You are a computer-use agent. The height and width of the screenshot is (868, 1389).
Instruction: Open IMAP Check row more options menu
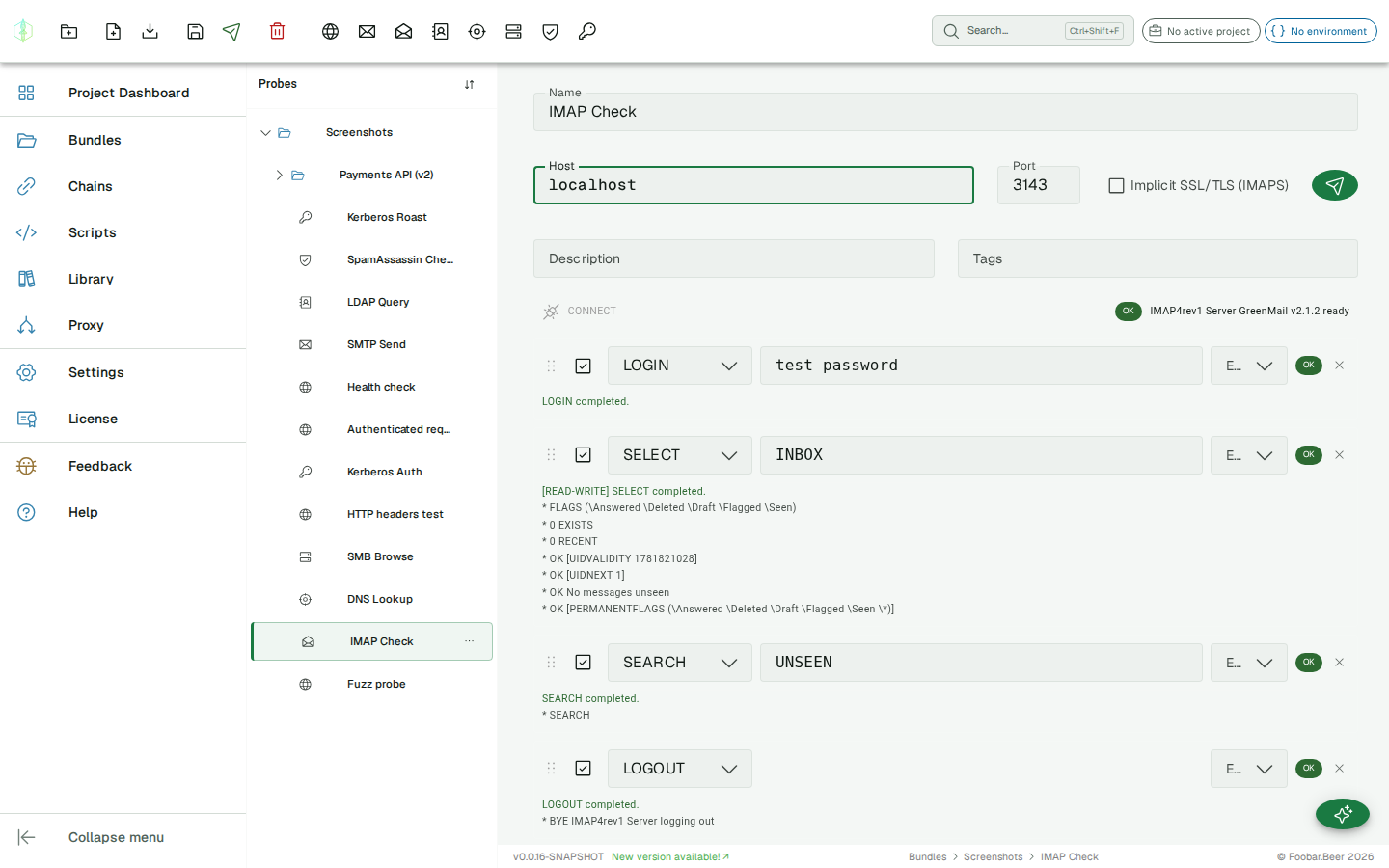click(x=469, y=641)
